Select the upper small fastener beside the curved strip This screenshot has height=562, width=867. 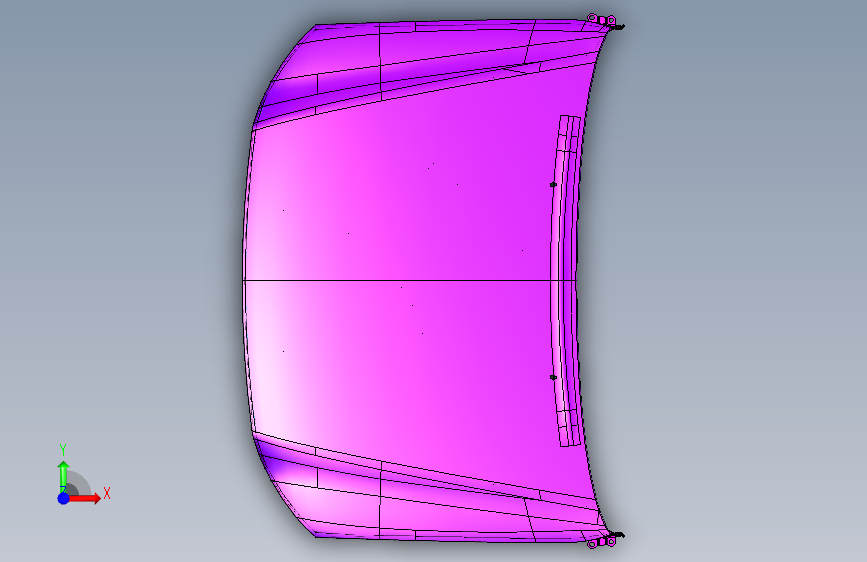coord(553,184)
